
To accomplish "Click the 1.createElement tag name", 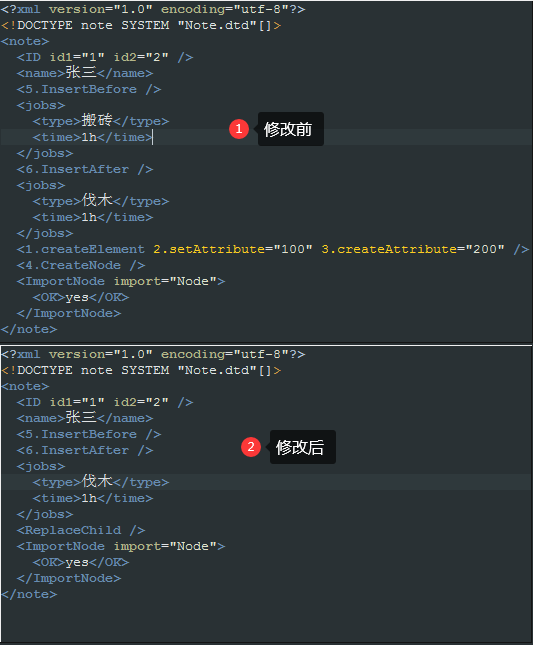I will tap(93, 249).
